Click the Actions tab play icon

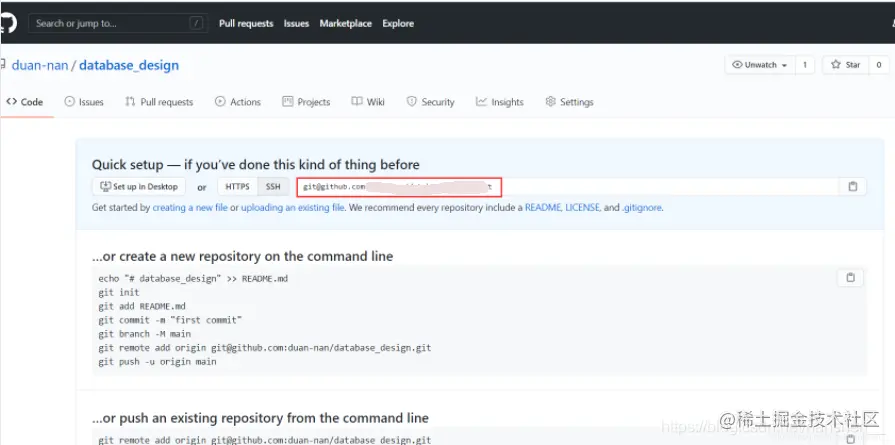pyautogui.click(x=220, y=102)
